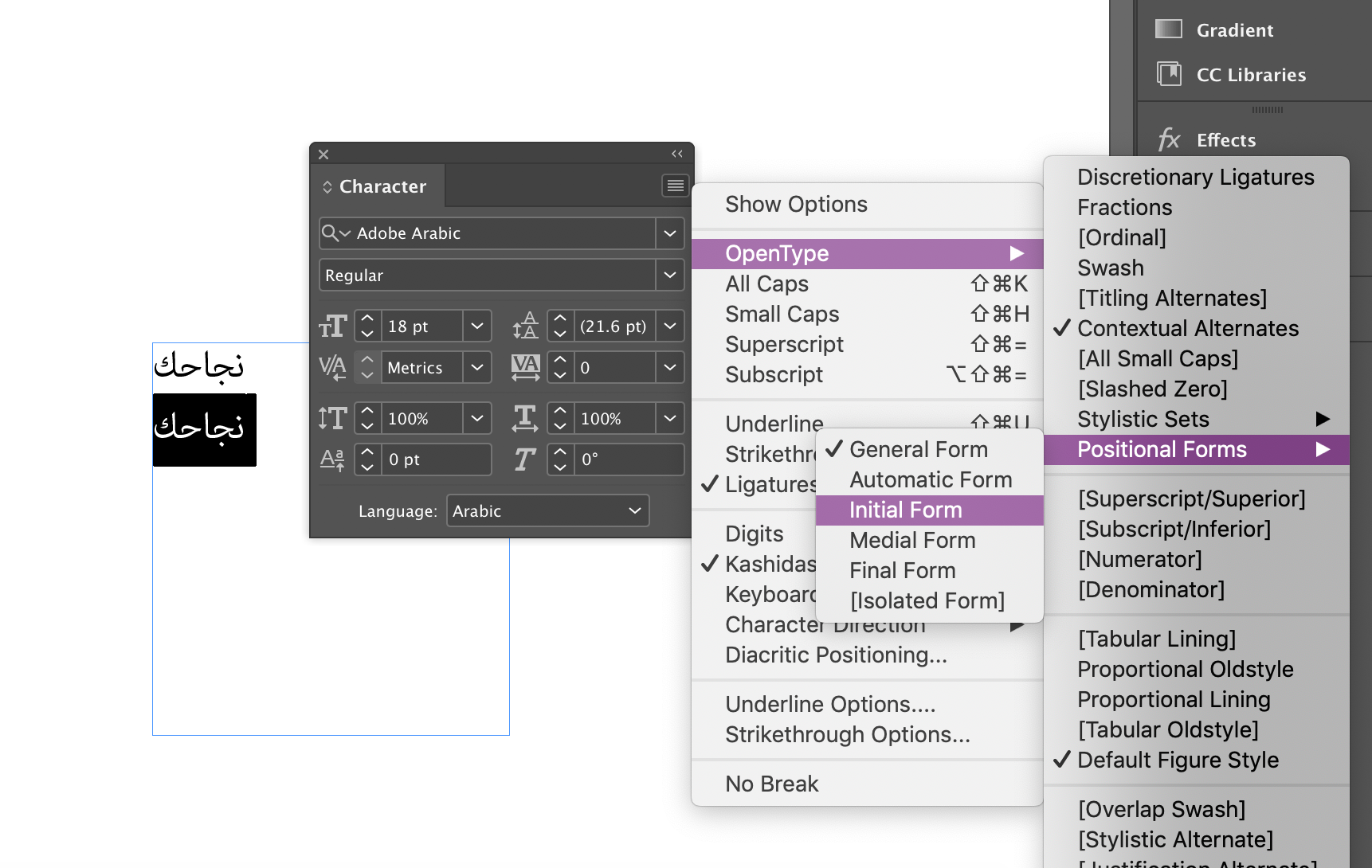Click the leading icon in Character panel
The image size is (1372, 868).
click(x=525, y=326)
